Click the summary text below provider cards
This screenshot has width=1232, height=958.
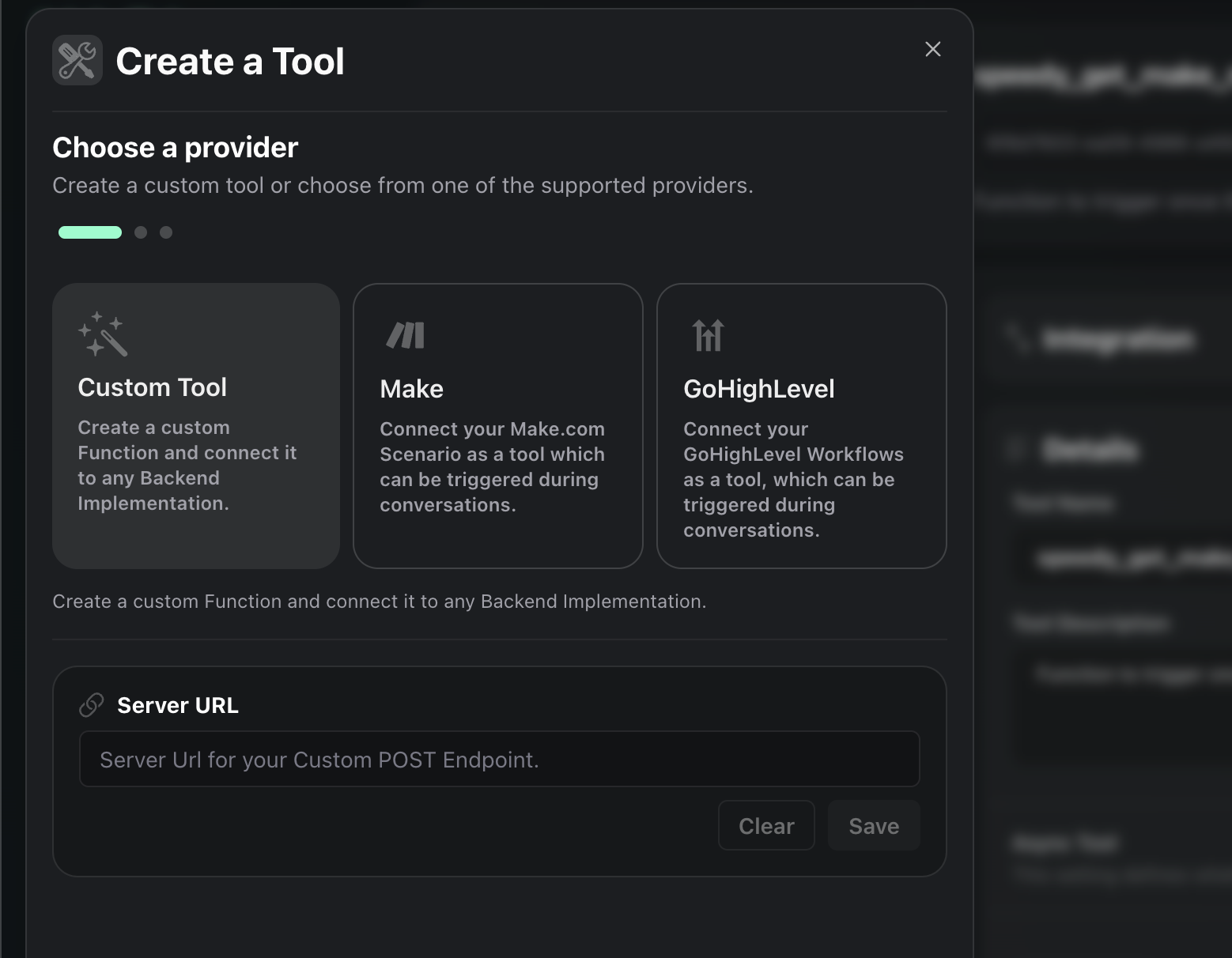380,602
